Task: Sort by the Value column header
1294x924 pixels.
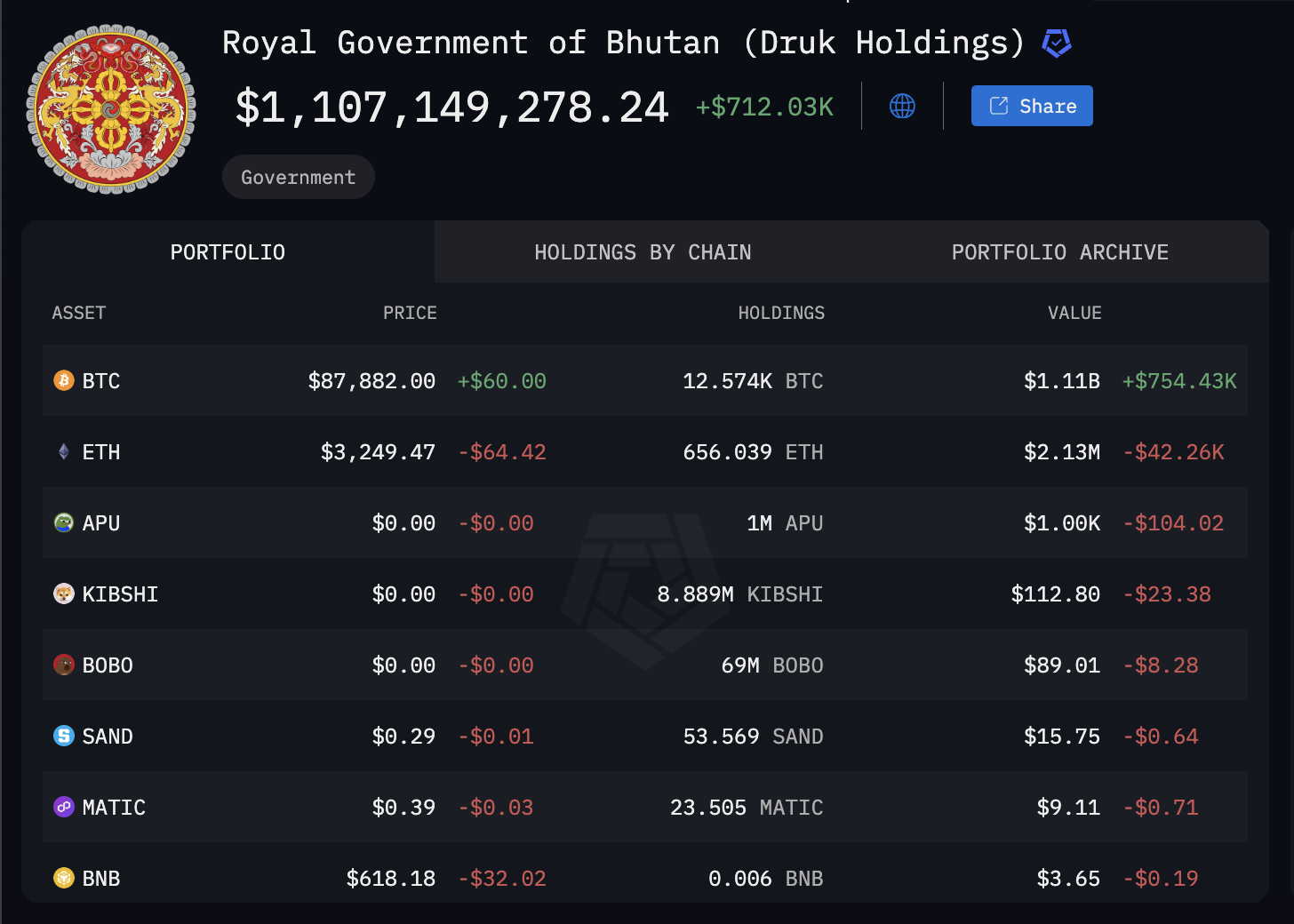Action: (x=1074, y=313)
